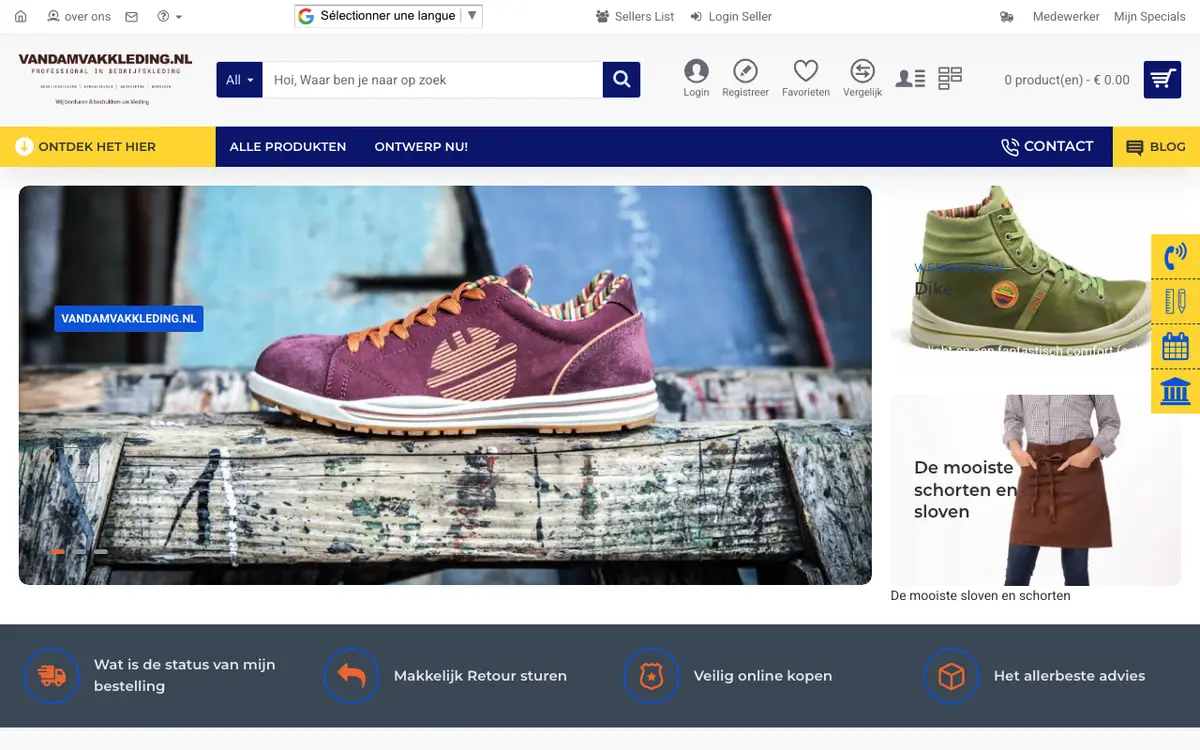Click the grid layout icon
Viewport: 1200px width, 750px height.
pos(950,79)
